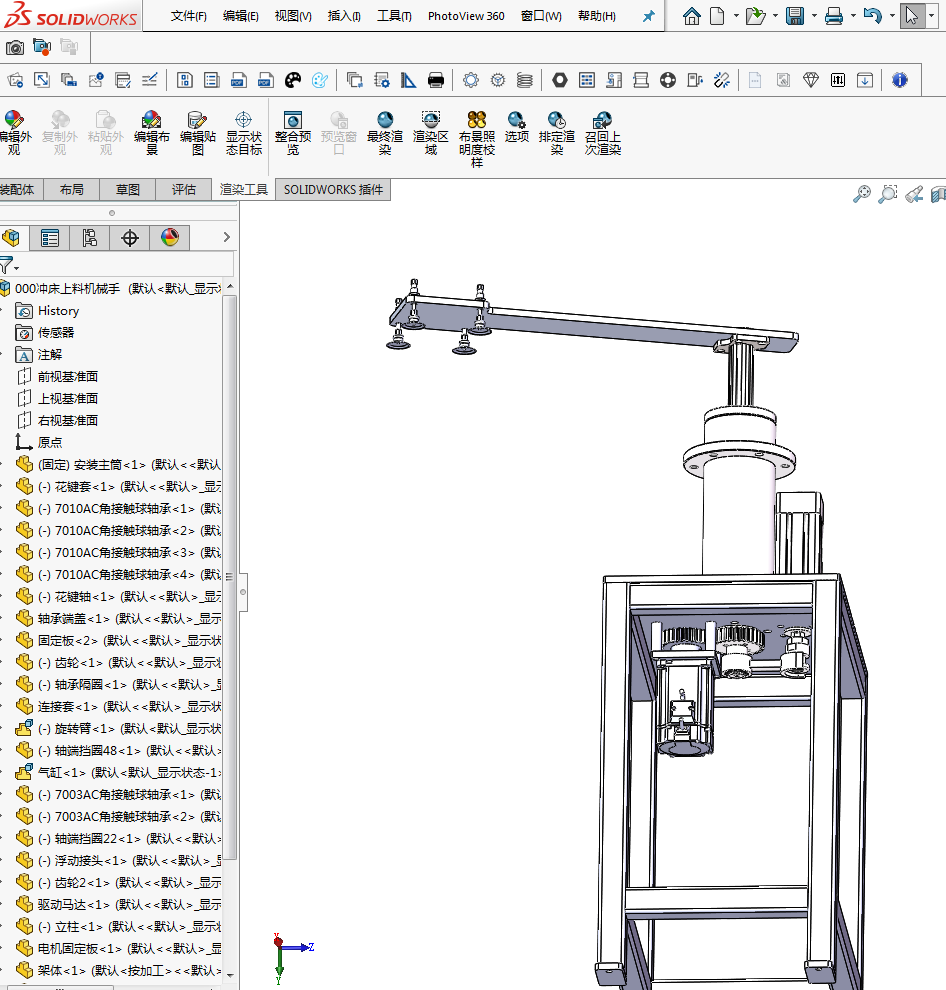Select the 气缸<1> component

[x=129, y=773]
